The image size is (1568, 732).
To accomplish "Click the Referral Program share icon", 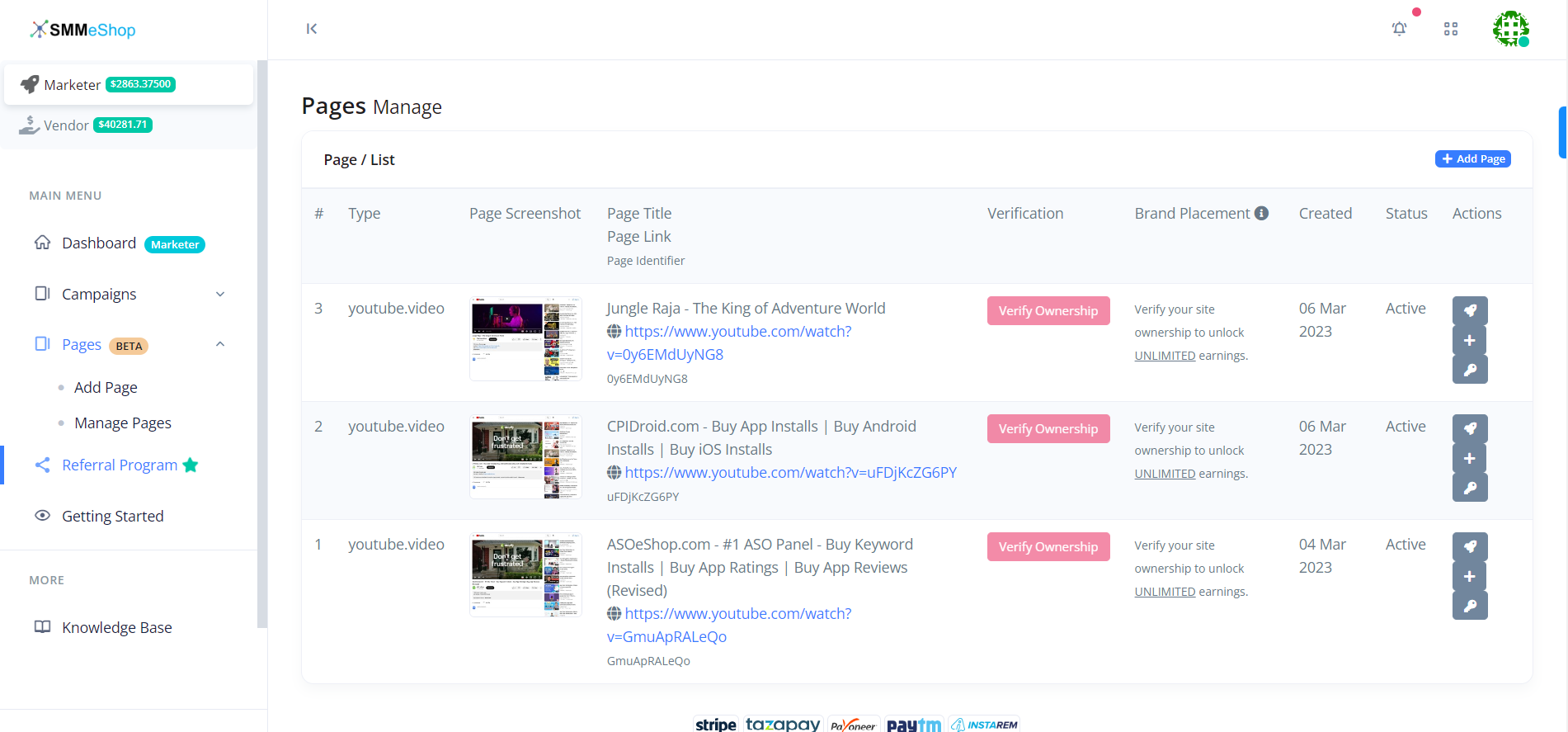I will click(42, 465).
